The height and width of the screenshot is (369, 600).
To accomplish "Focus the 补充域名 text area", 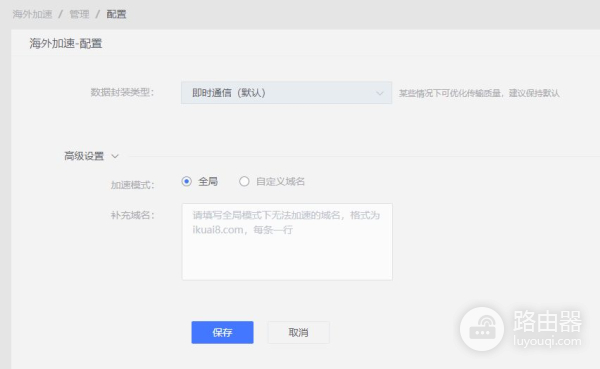I will 287,242.
